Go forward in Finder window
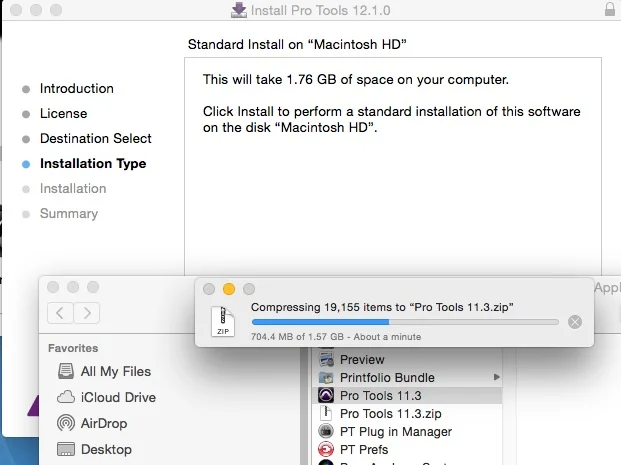The height and width of the screenshot is (465, 621). pos(86,313)
